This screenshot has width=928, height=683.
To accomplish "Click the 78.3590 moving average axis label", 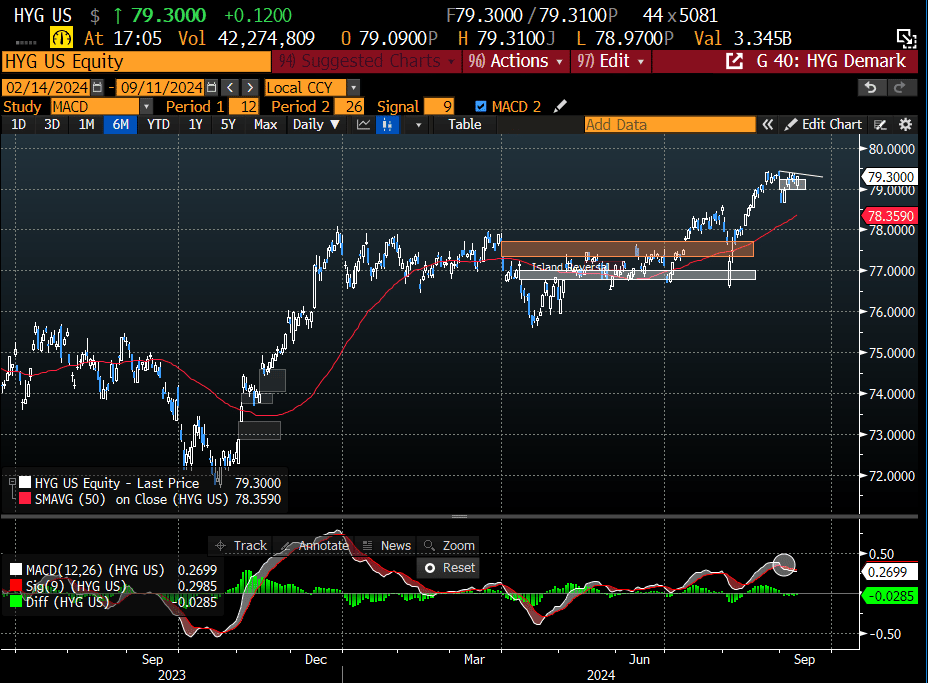I will tap(890, 216).
